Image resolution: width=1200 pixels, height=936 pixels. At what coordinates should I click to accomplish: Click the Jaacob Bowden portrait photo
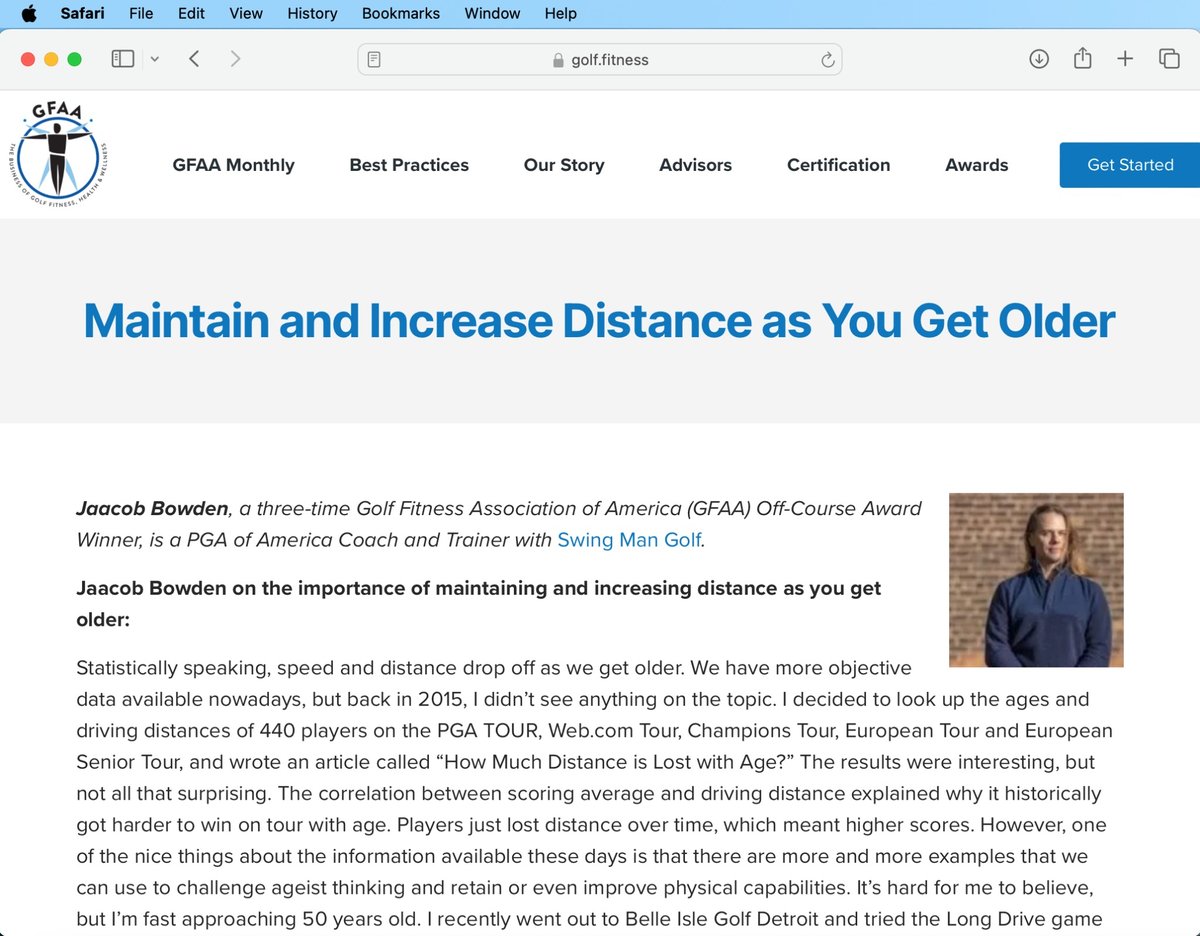[x=1035, y=580]
